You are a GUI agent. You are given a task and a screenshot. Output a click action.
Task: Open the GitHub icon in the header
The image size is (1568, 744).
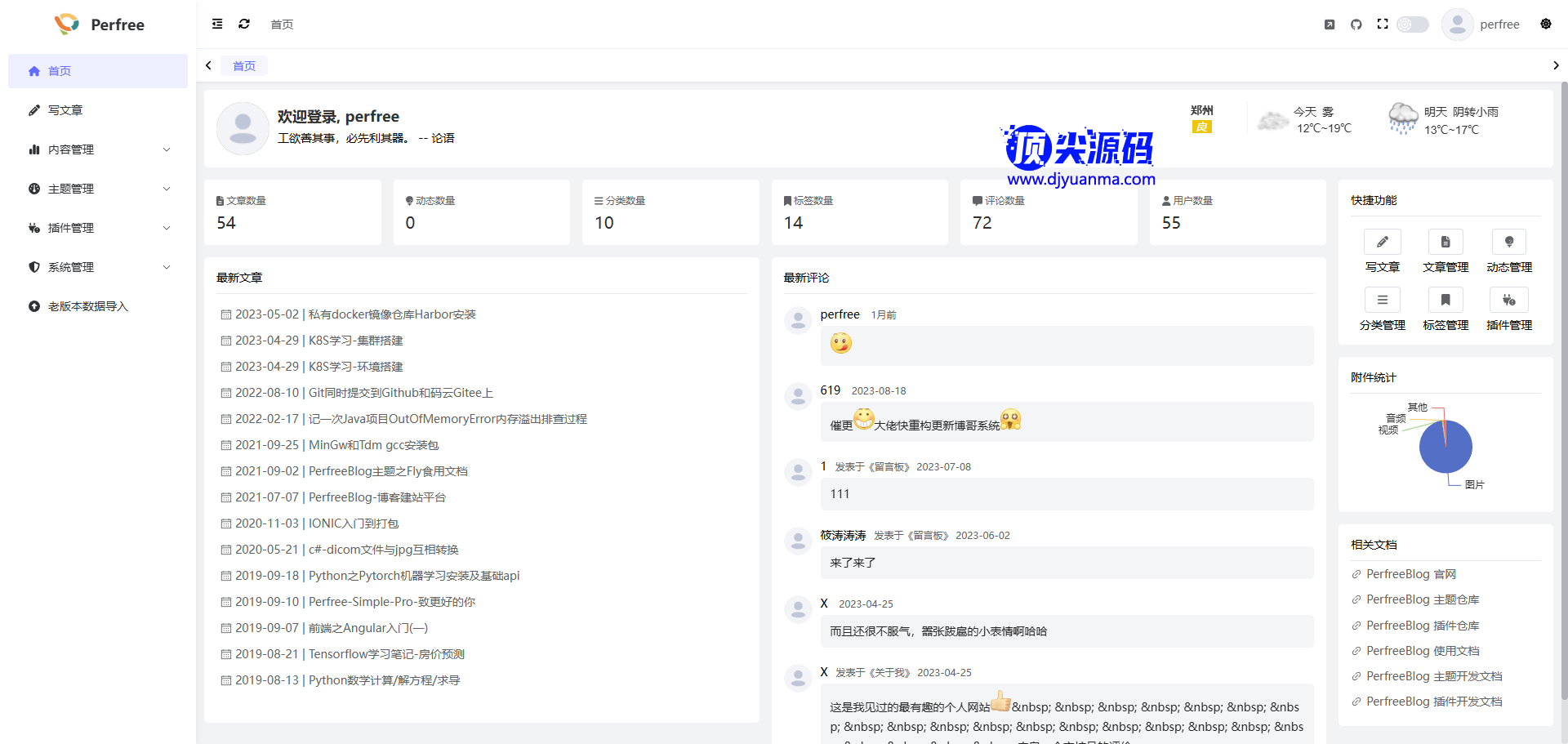(1356, 25)
